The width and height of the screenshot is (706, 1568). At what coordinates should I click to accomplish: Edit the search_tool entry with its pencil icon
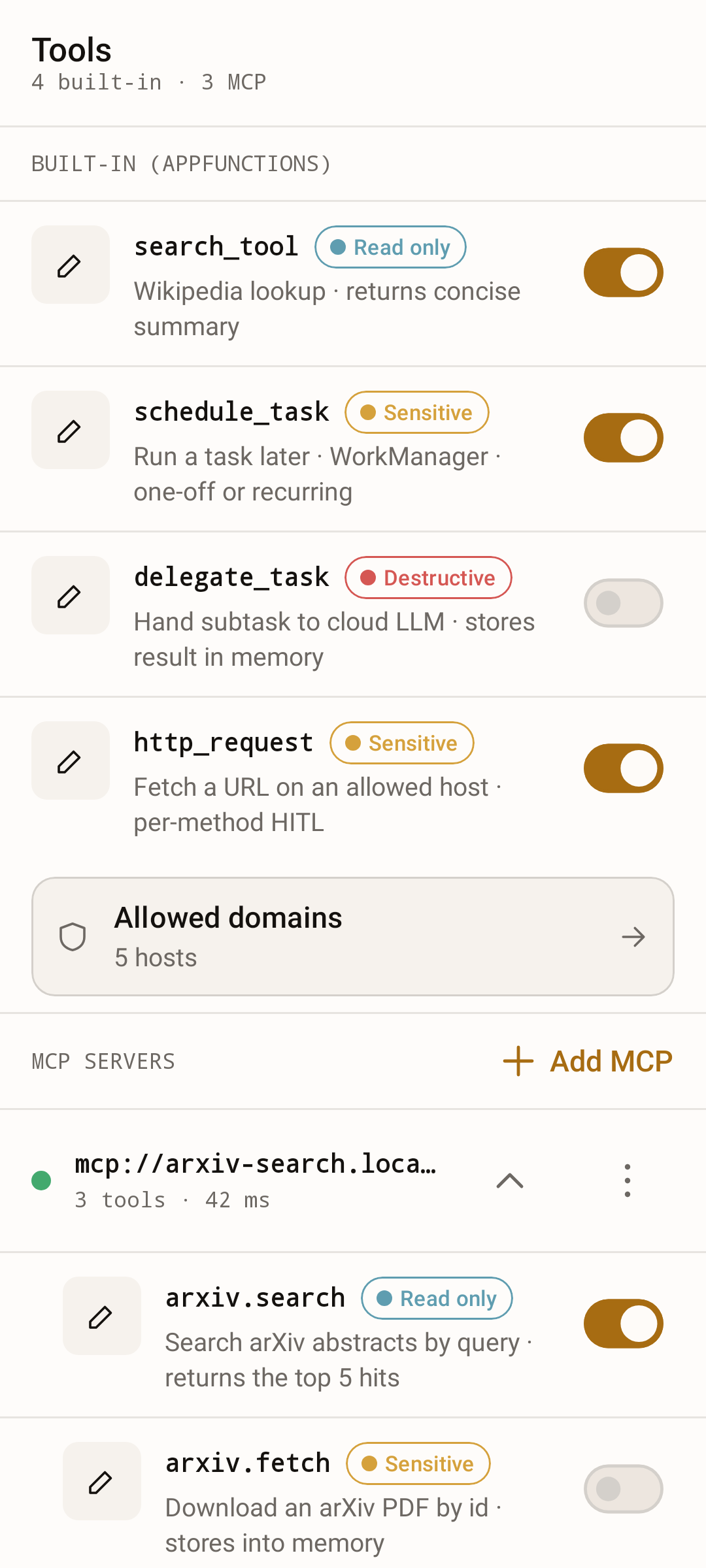[71, 265]
